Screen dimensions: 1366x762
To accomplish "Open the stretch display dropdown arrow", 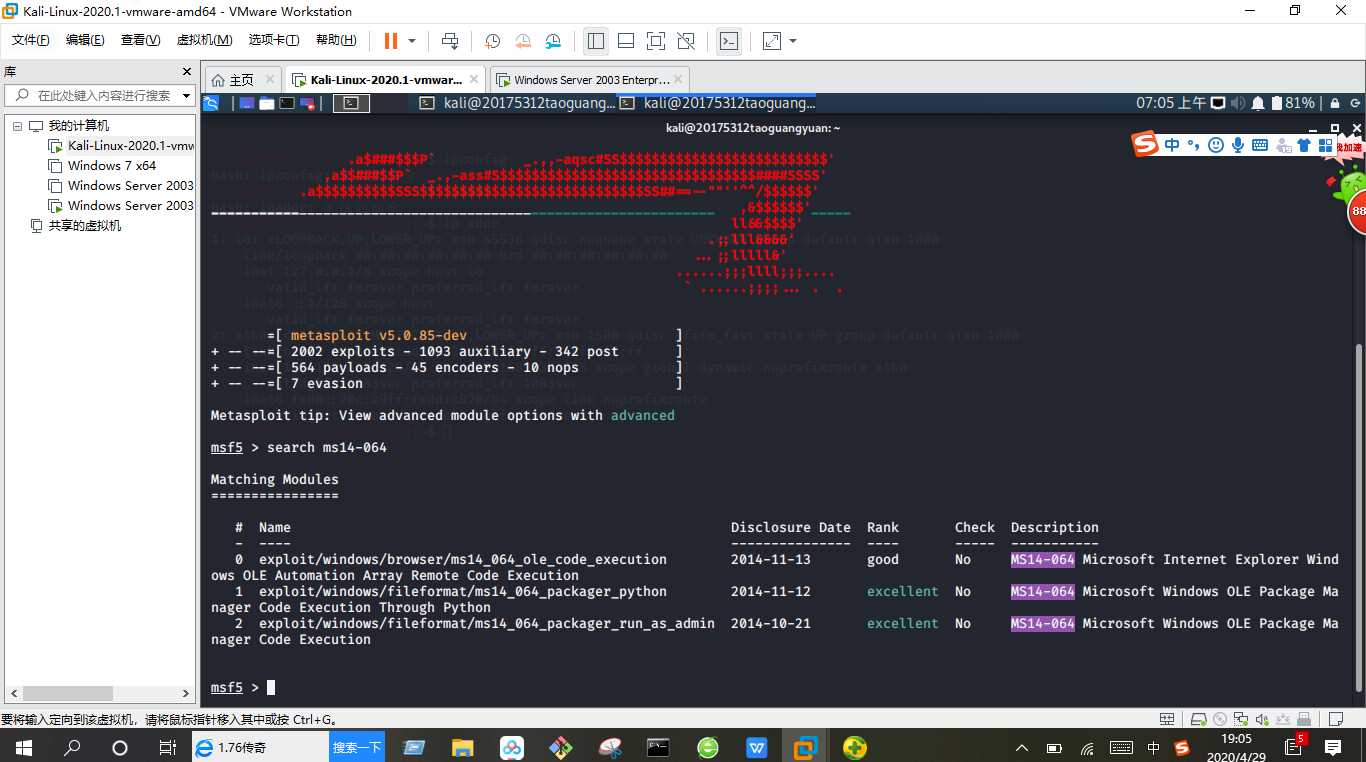I will [793, 41].
